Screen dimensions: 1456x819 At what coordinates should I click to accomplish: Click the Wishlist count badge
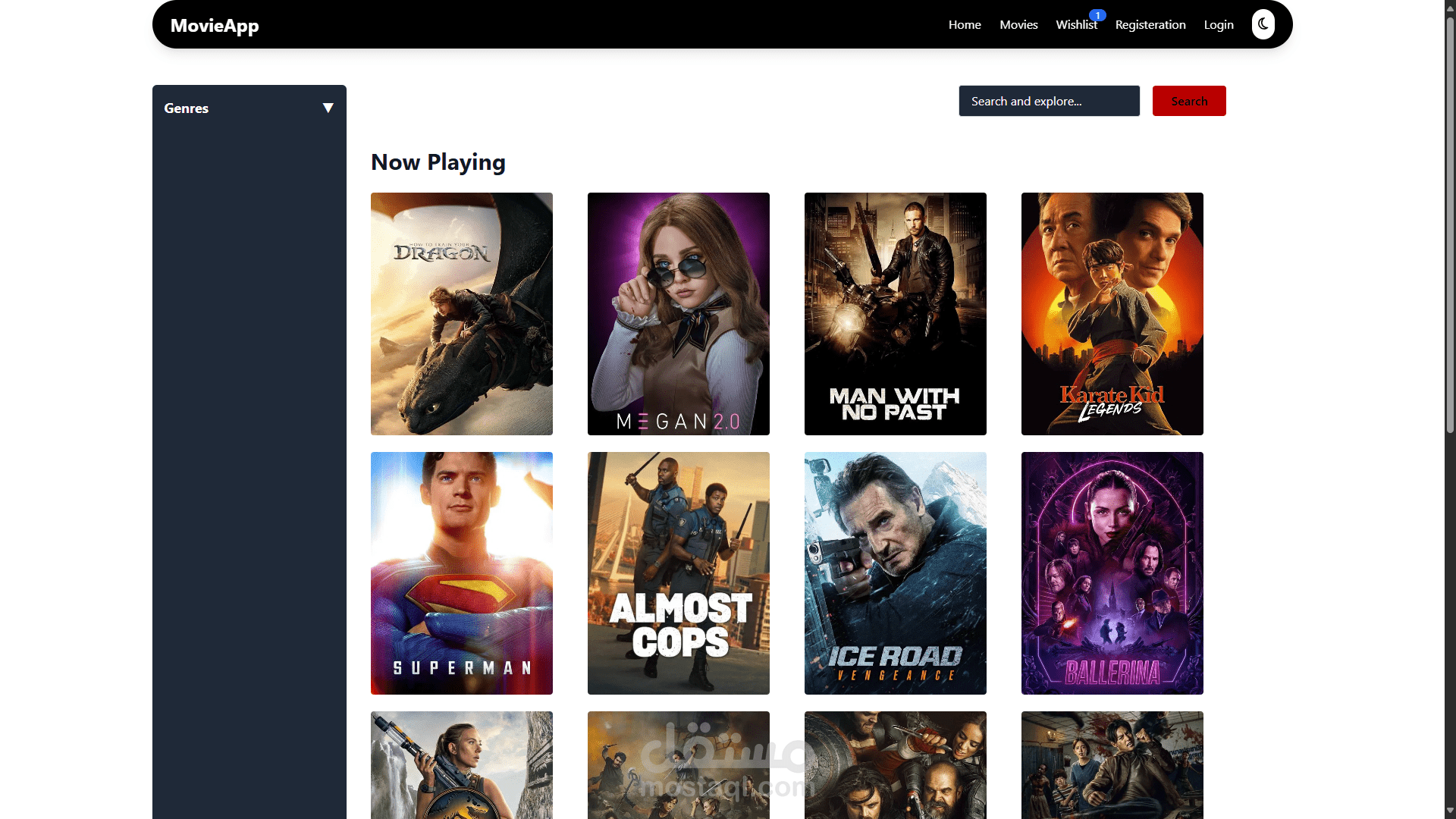click(1097, 15)
